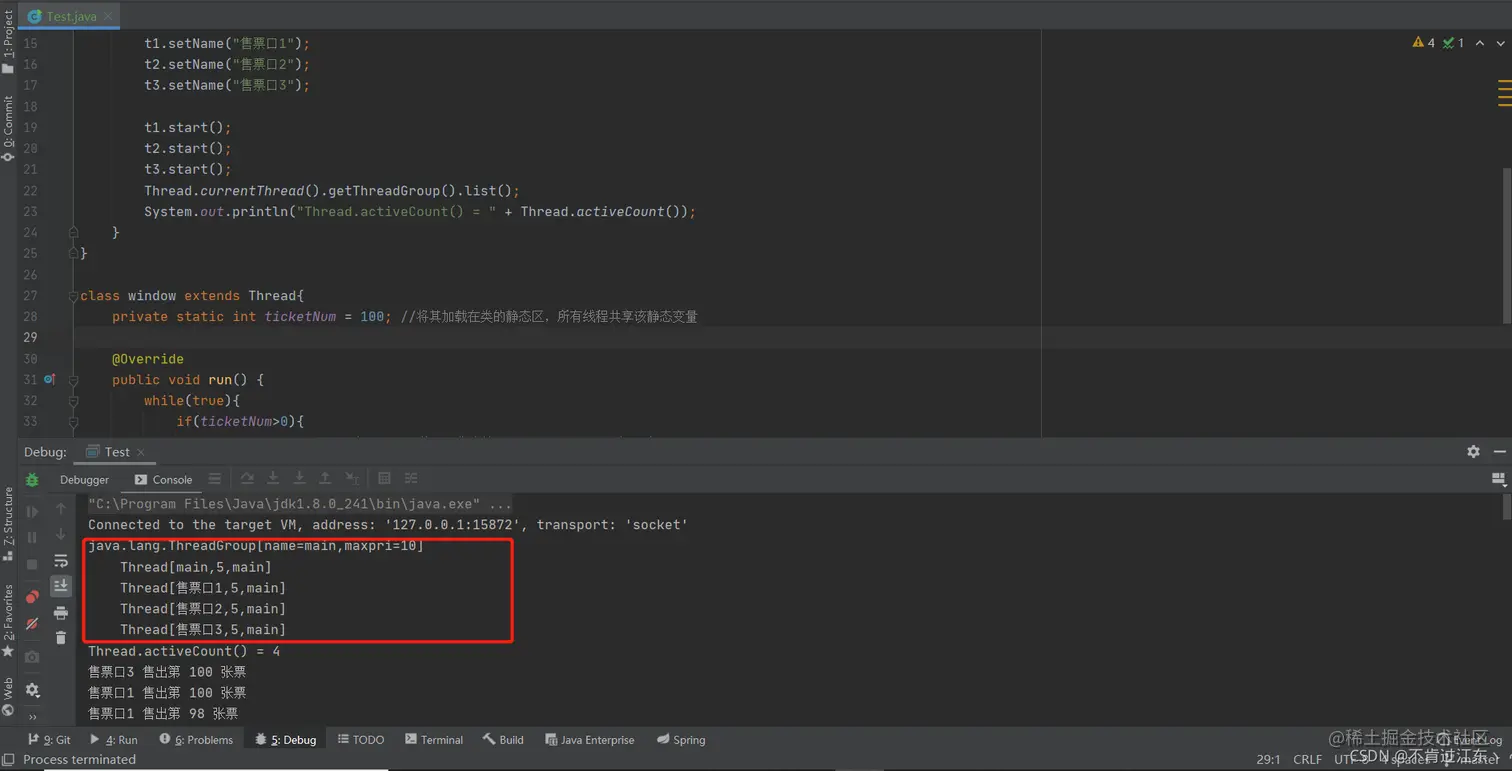Click the 4 warnings indicator
The height and width of the screenshot is (771, 1512).
(x=1423, y=43)
